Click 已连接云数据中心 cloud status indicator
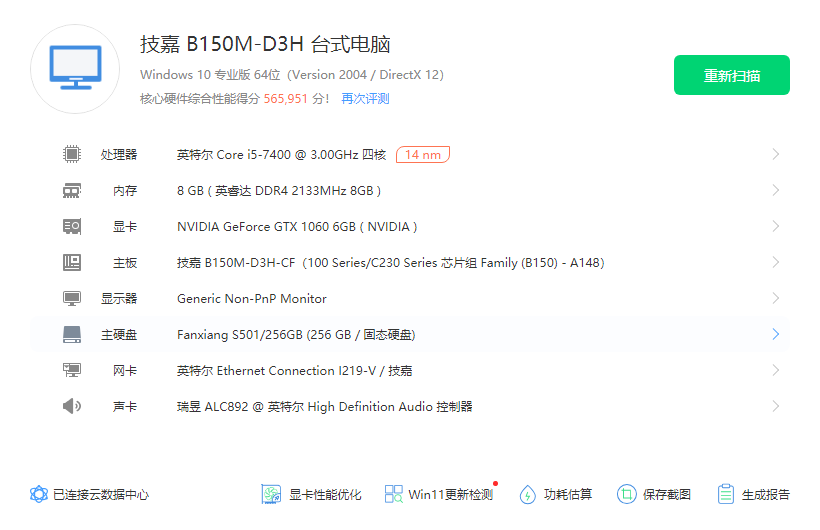Viewport: 820px width, 530px height. point(89,494)
